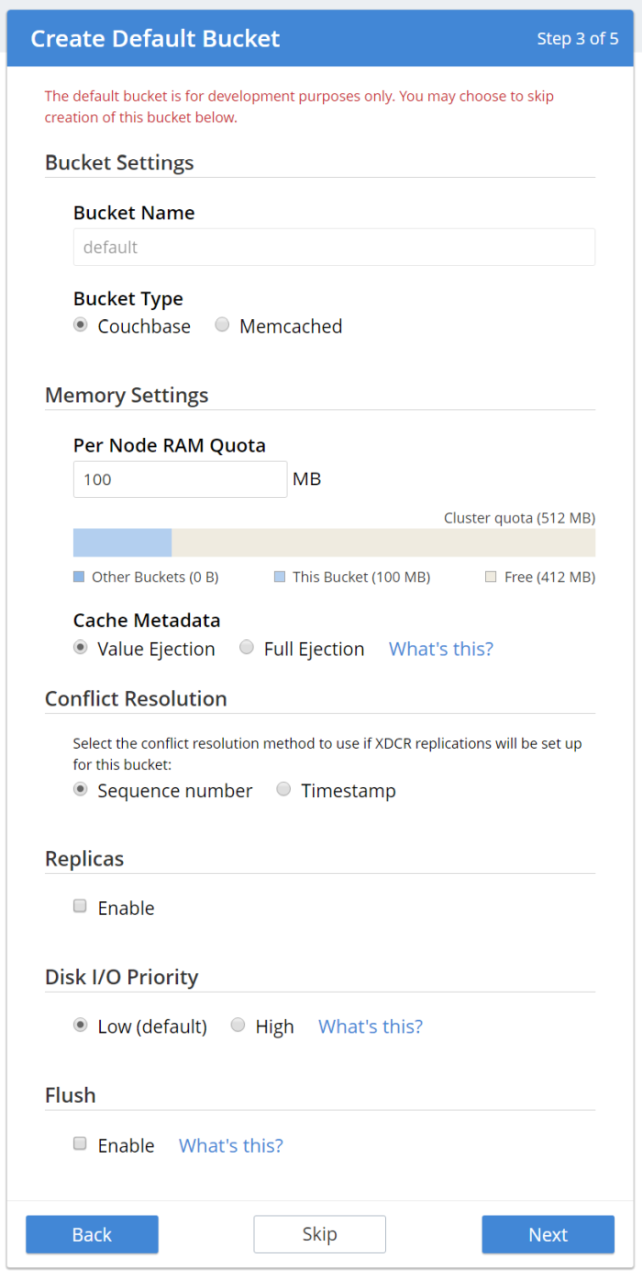Enable replicas for the bucket
Image resolution: width=642 pixels, height=1280 pixels.
79,905
